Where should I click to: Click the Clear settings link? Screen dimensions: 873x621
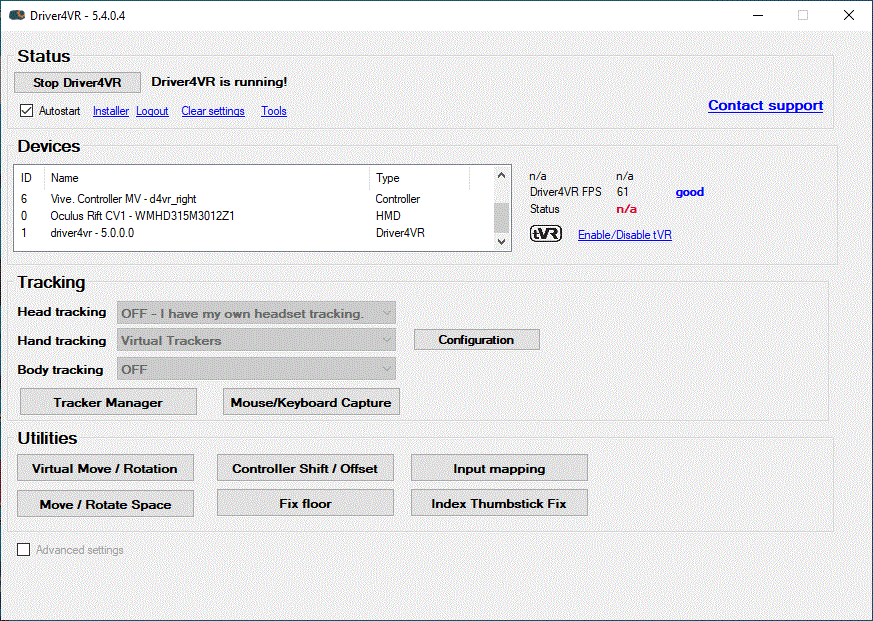point(213,111)
